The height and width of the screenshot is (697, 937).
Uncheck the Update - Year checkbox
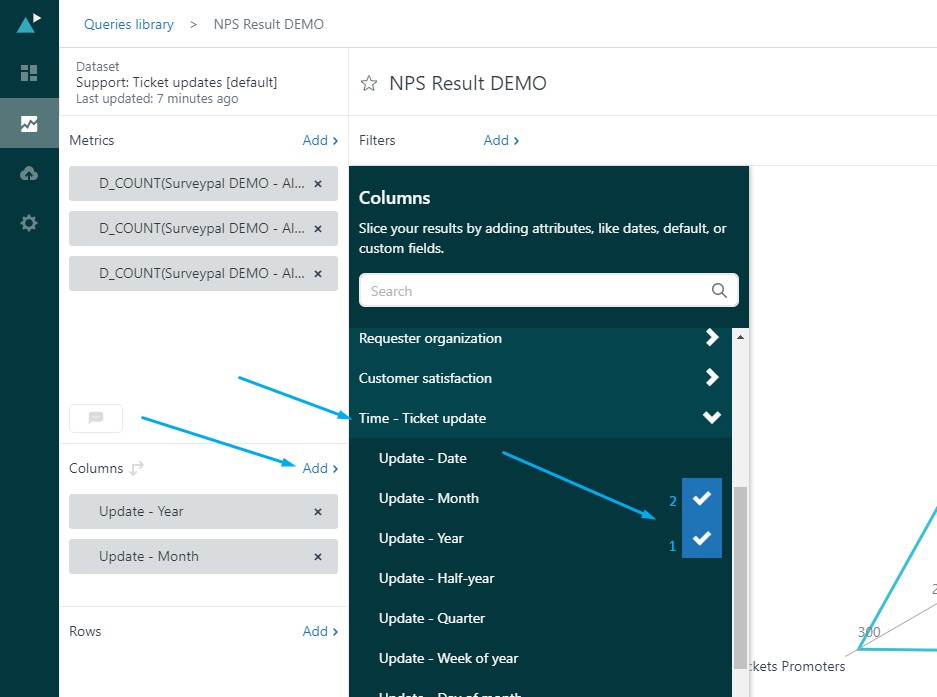point(702,538)
